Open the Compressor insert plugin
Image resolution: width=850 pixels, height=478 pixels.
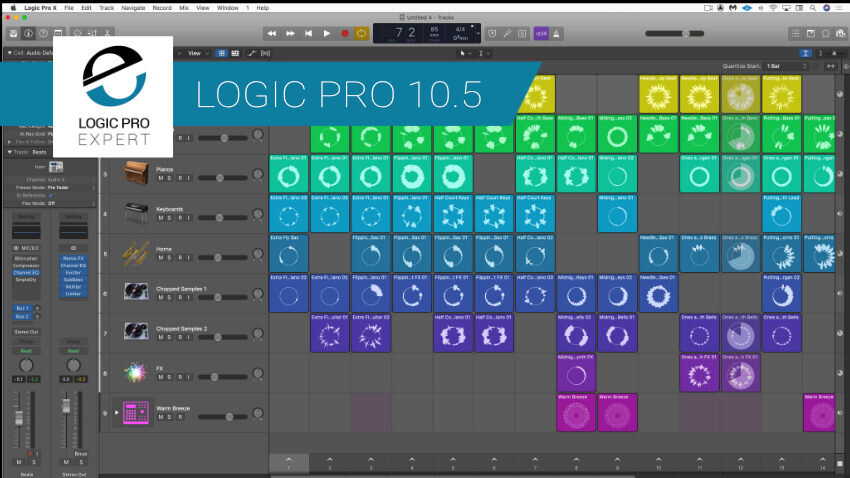click(26, 266)
